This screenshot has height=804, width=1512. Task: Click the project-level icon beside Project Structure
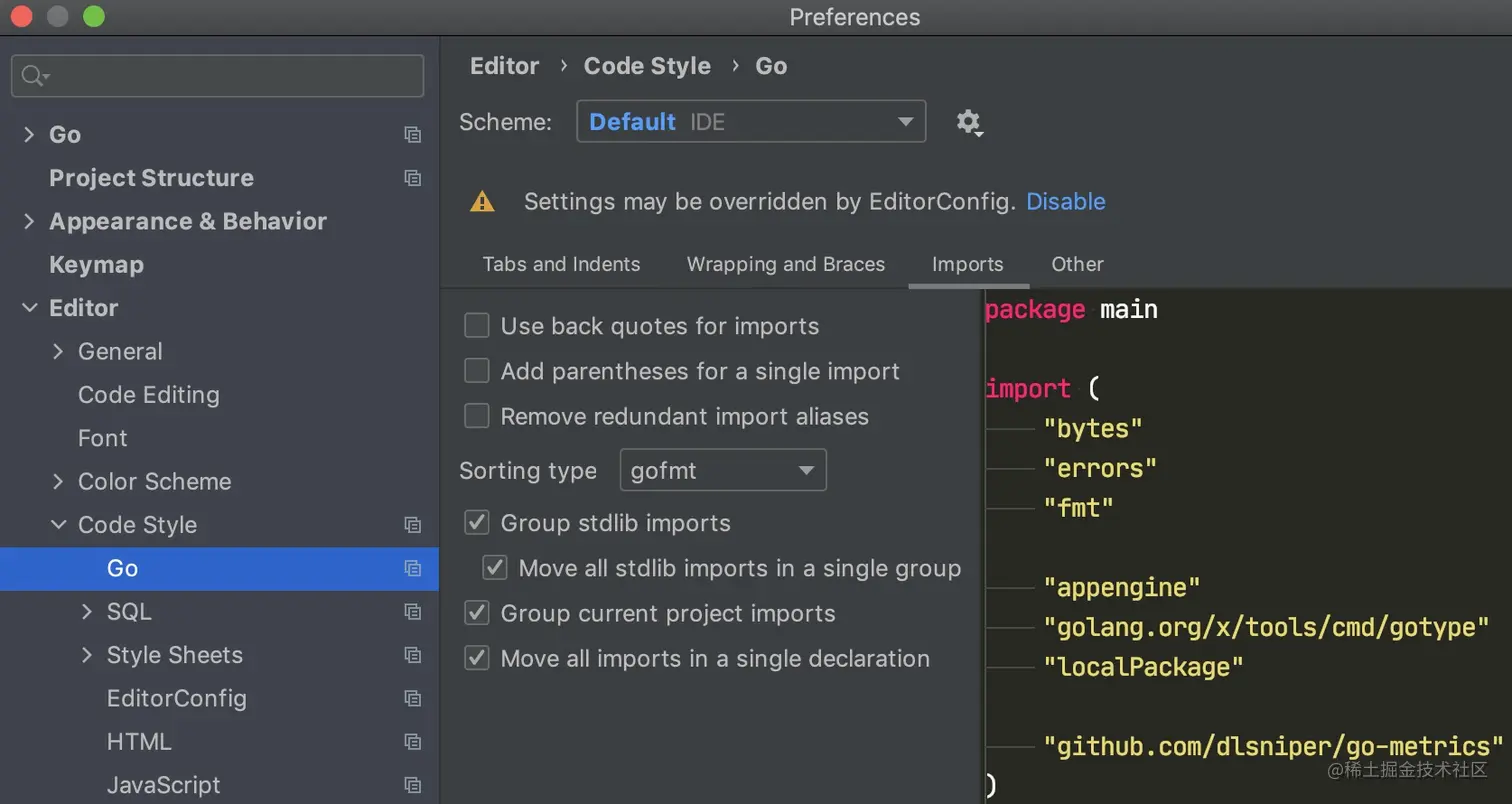(412, 178)
